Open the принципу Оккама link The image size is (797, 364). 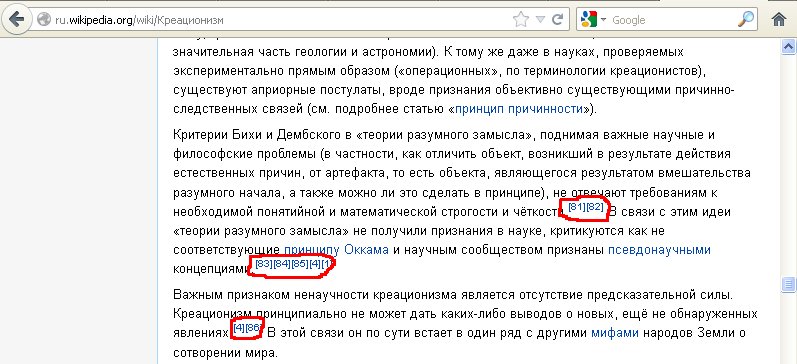(x=336, y=250)
